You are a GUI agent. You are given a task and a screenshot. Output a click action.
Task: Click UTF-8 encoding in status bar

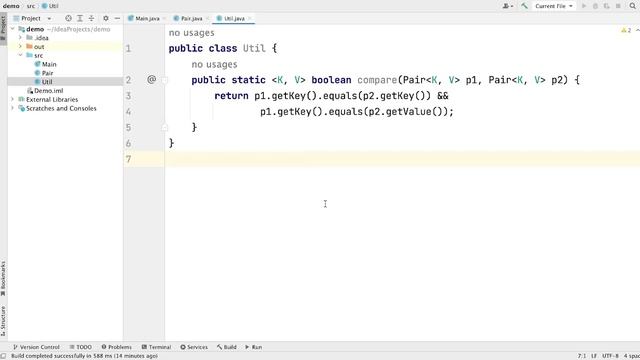pos(610,356)
